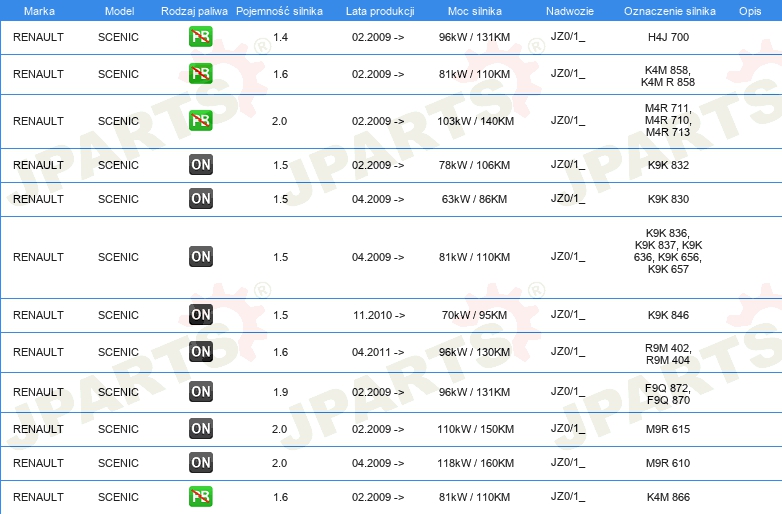
Task: Click the ON diesel icon in the K9K 830 row
Action: point(200,198)
